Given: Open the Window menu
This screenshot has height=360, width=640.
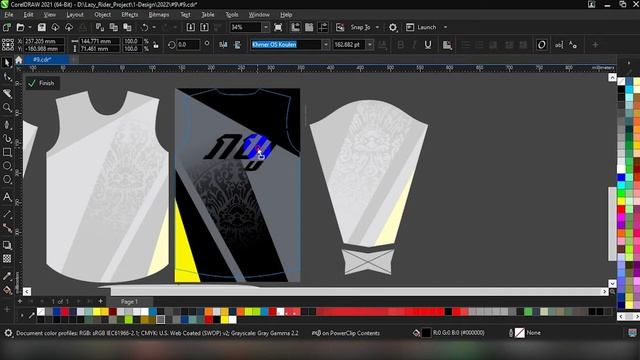Looking at the screenshot, I should point(259,14).
